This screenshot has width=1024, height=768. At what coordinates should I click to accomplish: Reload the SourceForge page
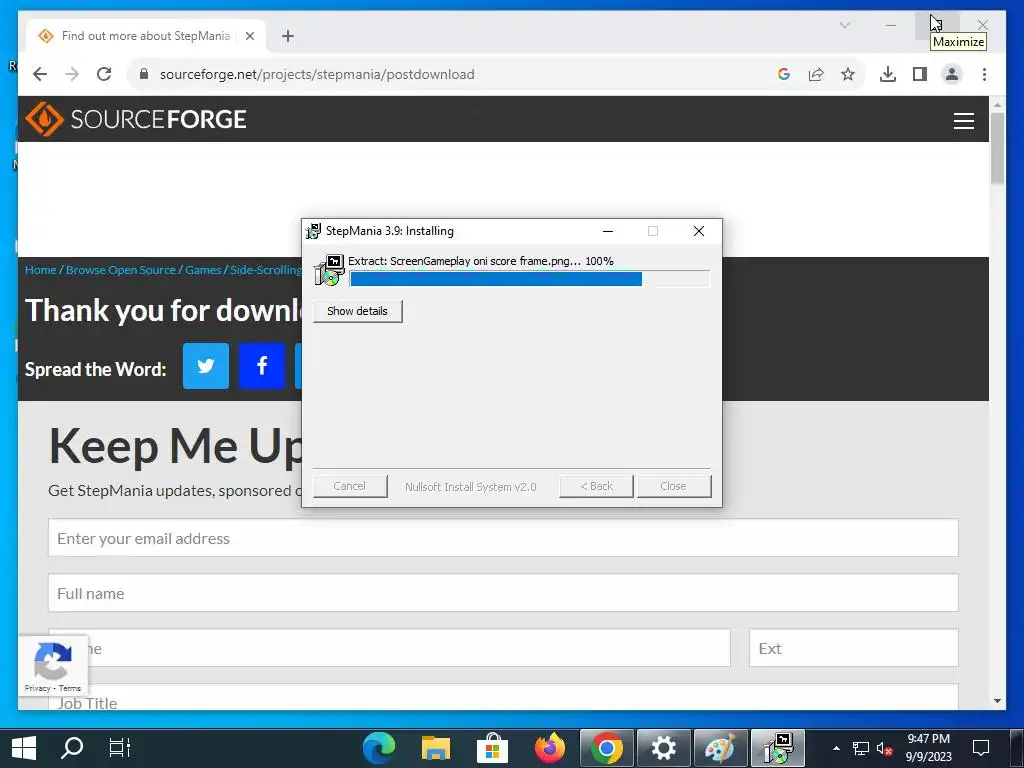point(104,74)
